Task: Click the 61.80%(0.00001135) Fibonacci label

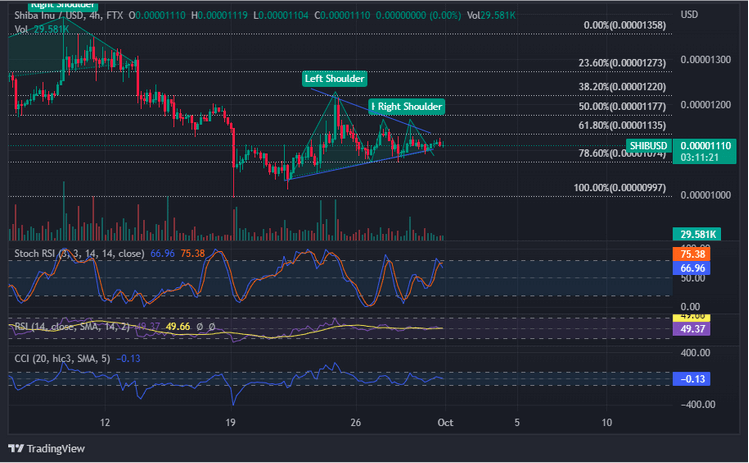Action: coord(622,125)
